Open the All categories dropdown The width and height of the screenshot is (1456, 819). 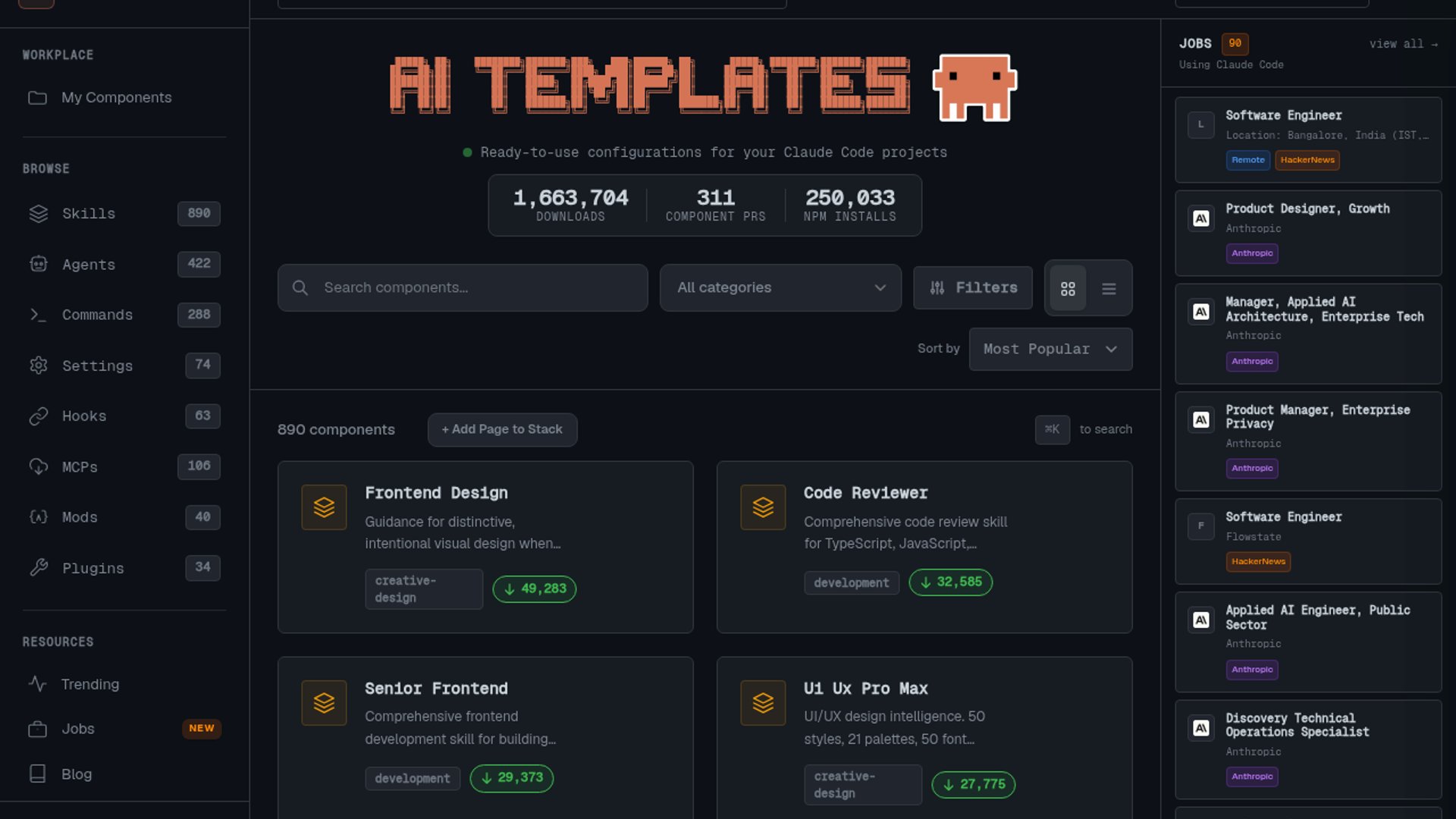click(780, 288)
